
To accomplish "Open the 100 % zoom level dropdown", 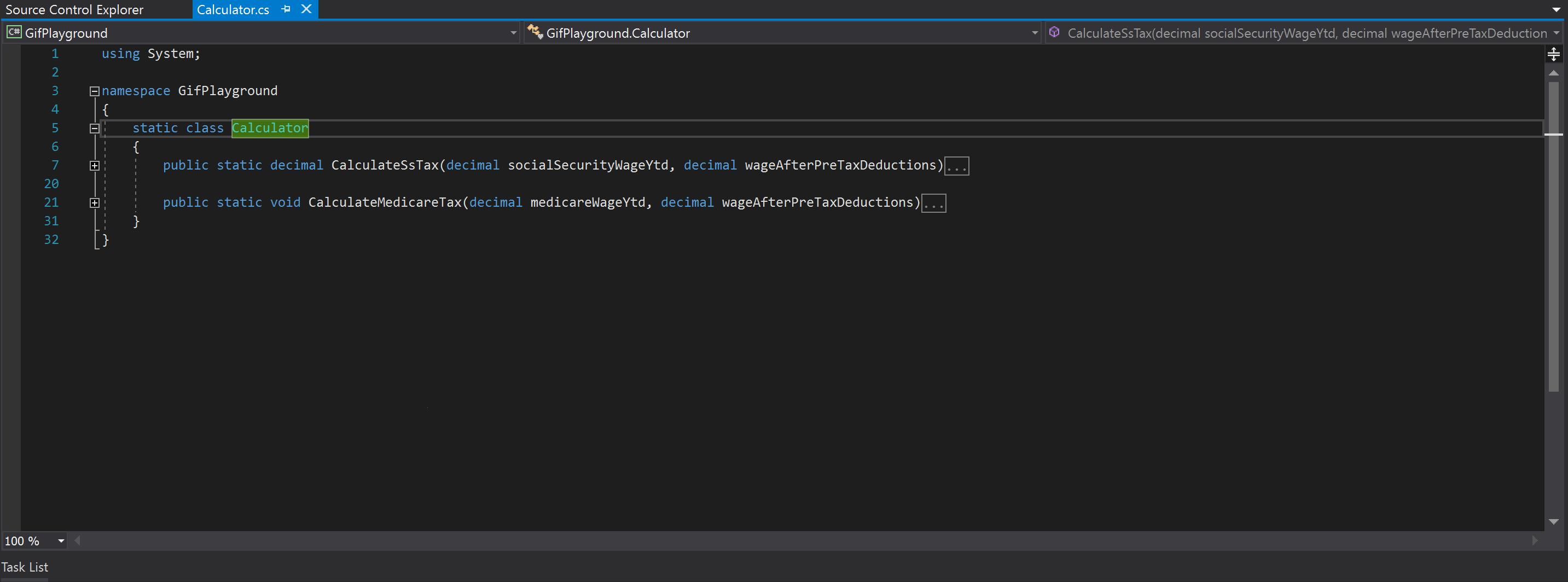I will (x=61, y=540).
